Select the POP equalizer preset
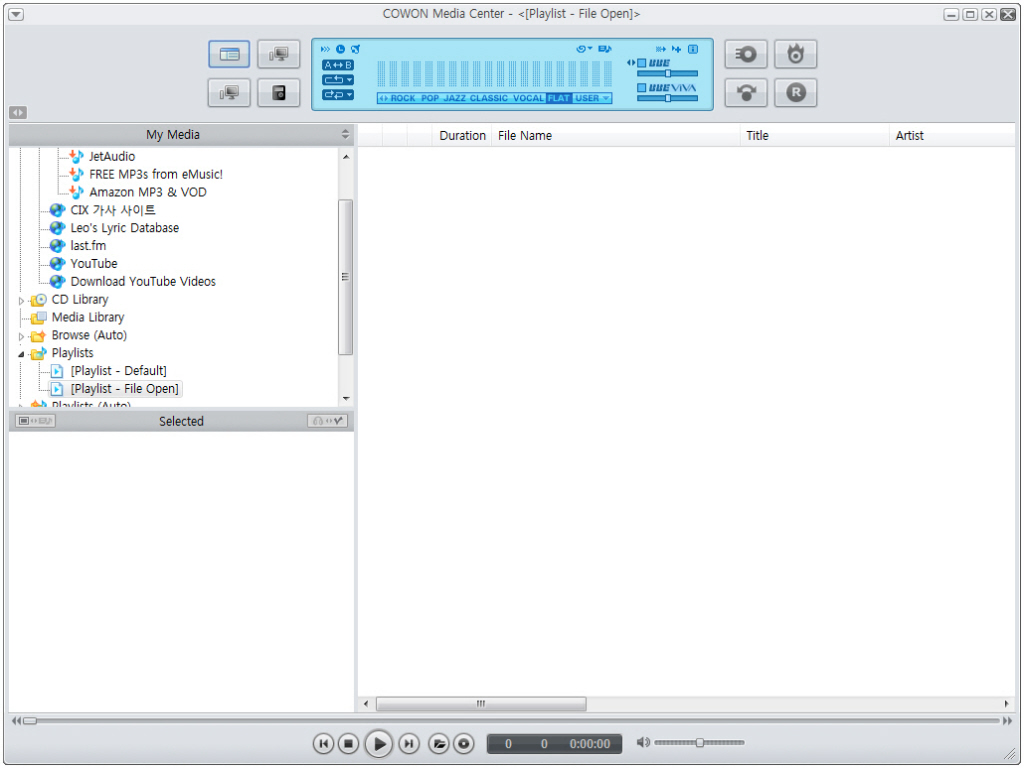1024x768 pixels. pyautogui.click(x=430, y=98)
